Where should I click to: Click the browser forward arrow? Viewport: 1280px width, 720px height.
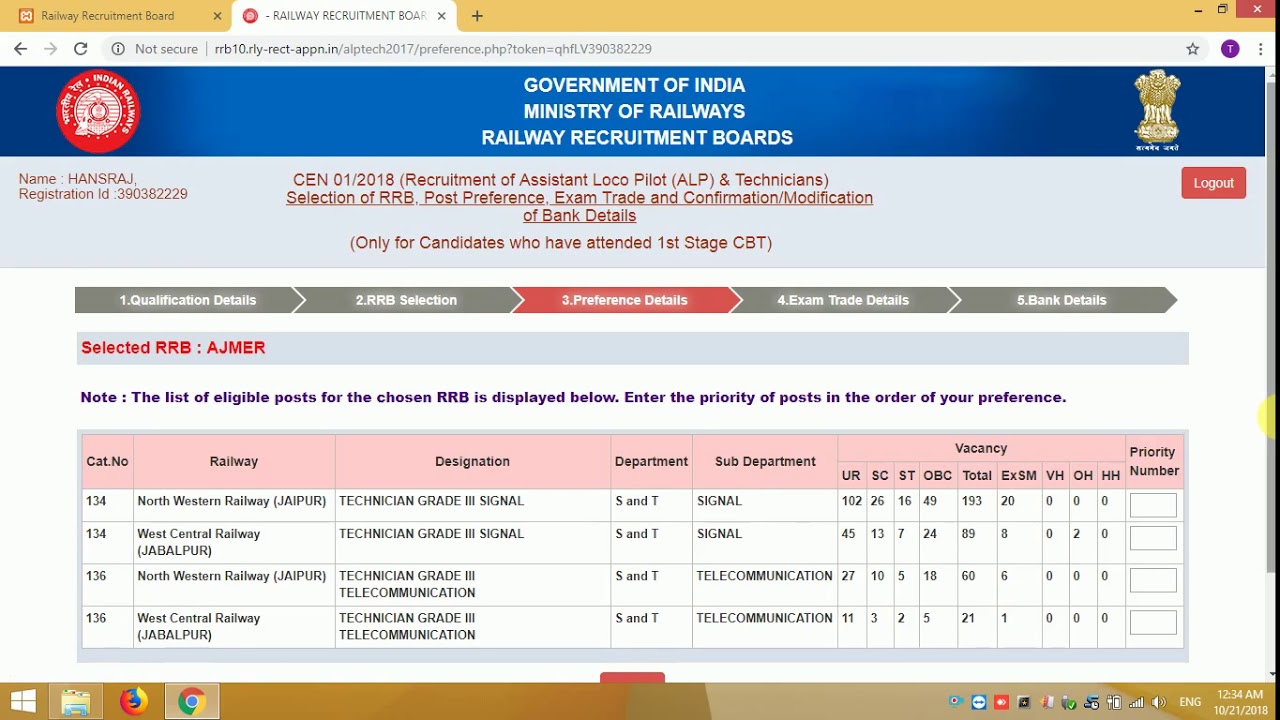pos(50,48)
